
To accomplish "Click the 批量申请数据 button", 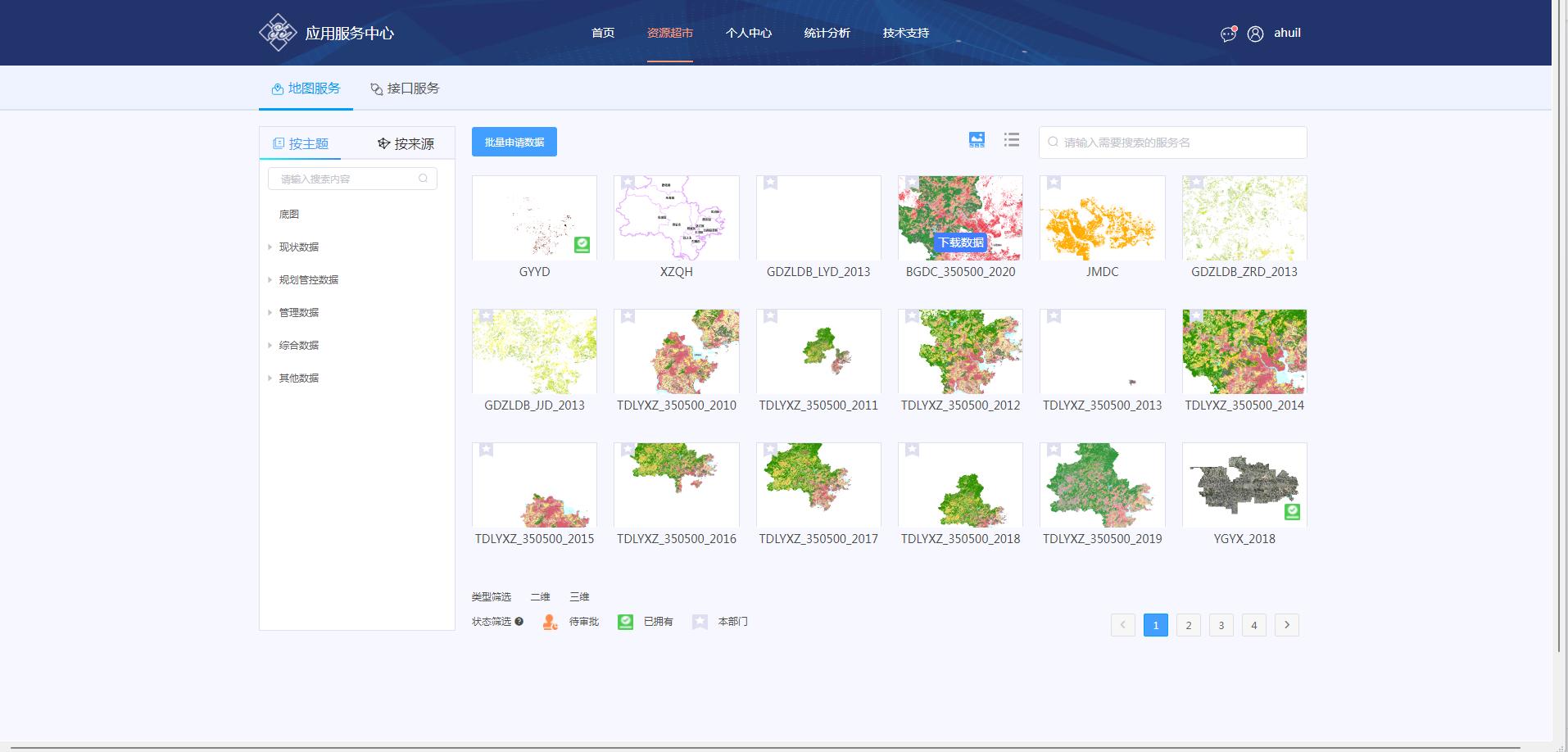I will 514,142.
